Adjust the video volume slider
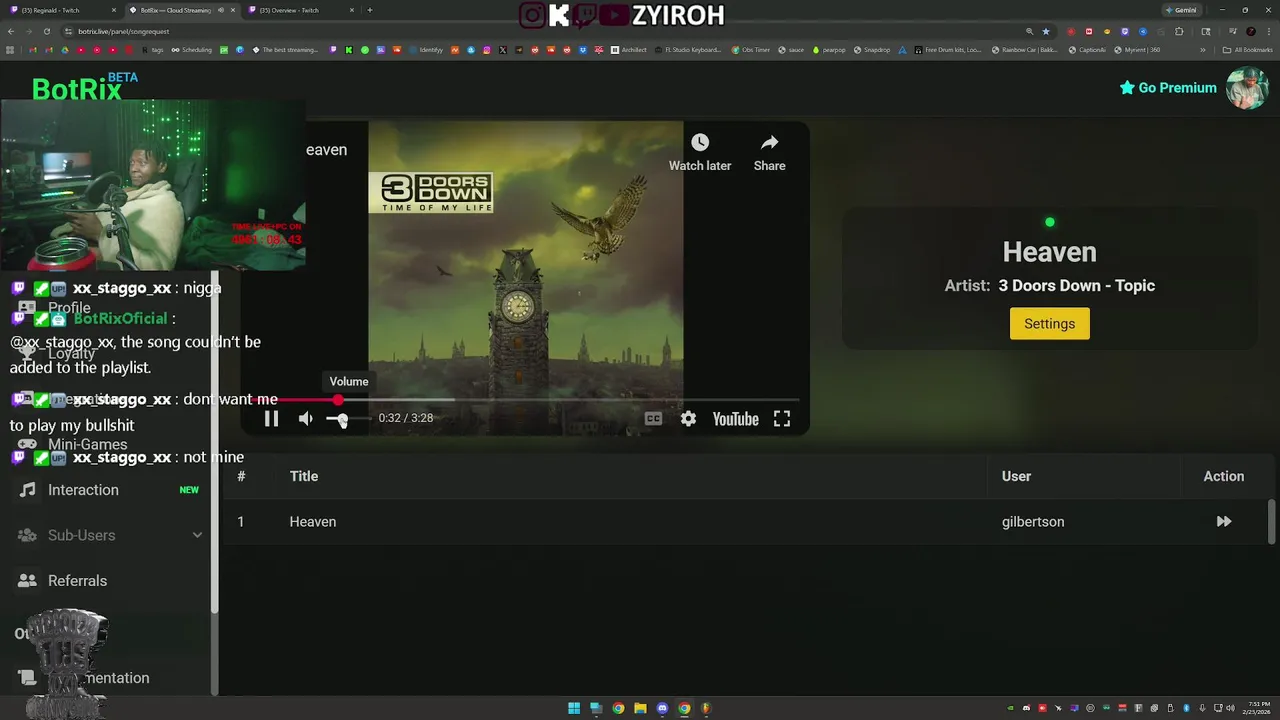The height and width of the screenshot is (720, 1280). click(x=347, y=419)
